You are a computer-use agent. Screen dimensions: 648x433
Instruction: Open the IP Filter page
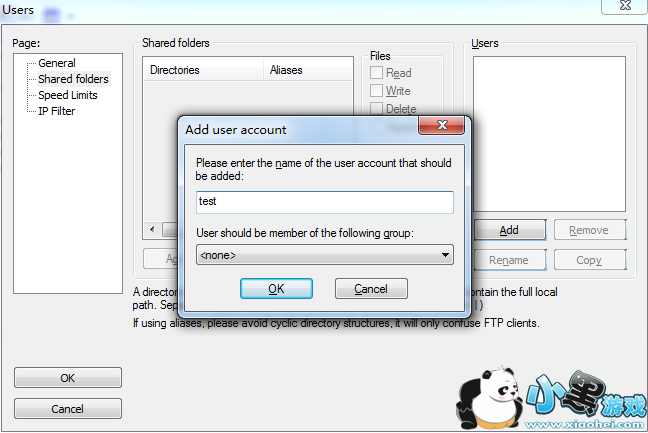point(57,111)
